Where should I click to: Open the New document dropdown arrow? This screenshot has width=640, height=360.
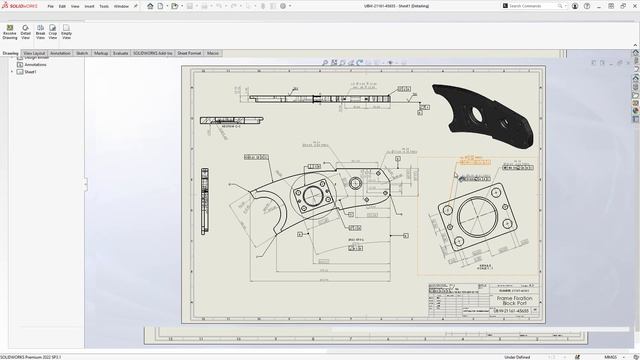tap(167, 6)
